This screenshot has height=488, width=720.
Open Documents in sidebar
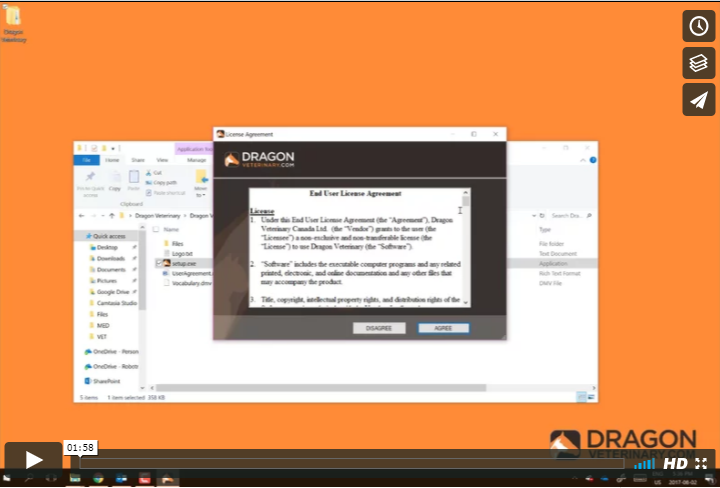point(111,269)
